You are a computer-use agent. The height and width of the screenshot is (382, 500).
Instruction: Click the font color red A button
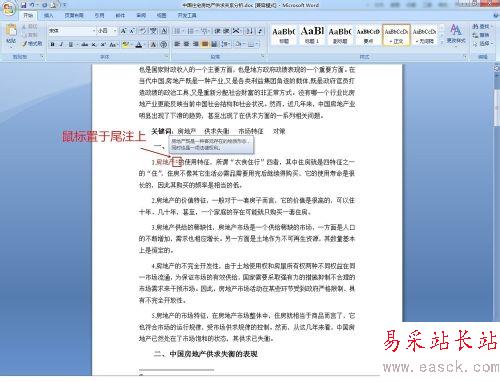coord(139,44)
